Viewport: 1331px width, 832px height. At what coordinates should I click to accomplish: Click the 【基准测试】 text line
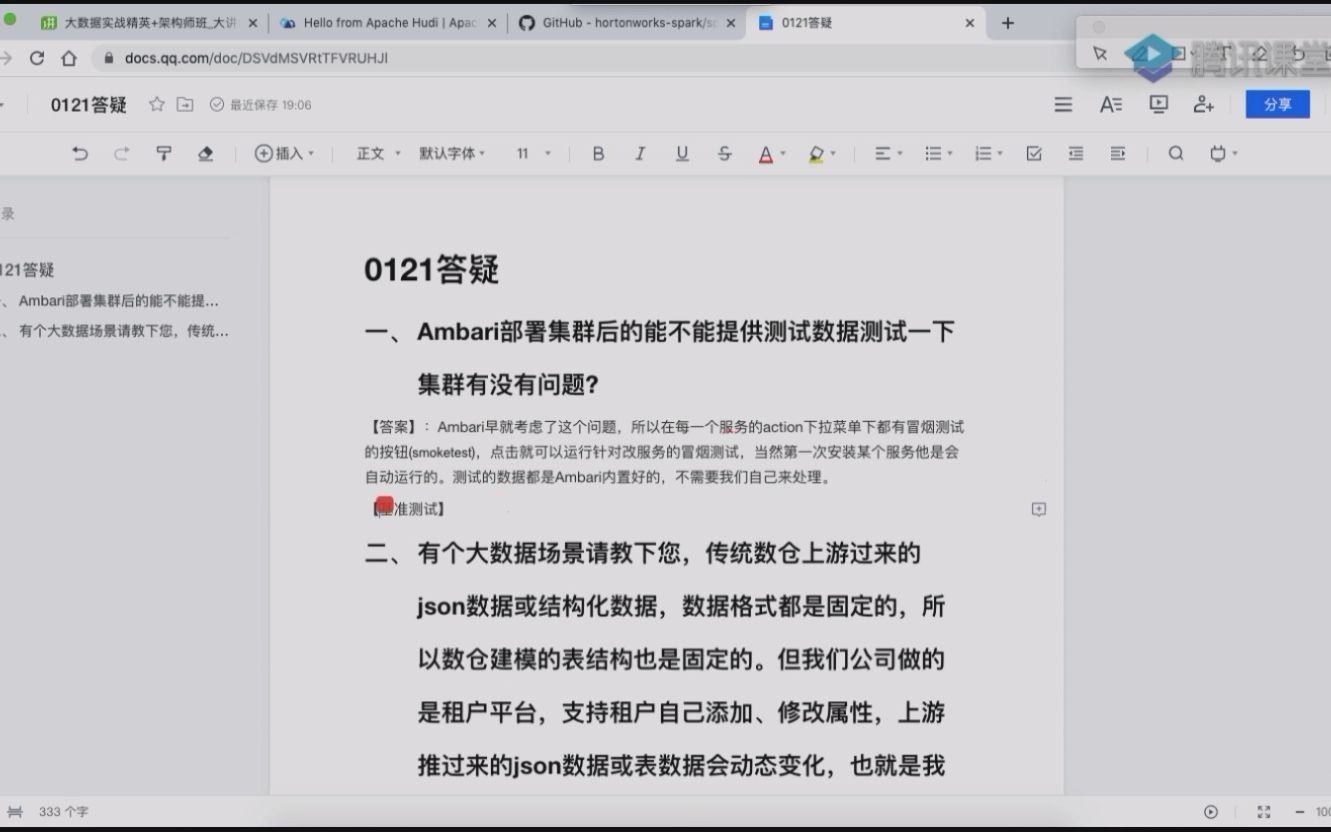click(408, 509)
